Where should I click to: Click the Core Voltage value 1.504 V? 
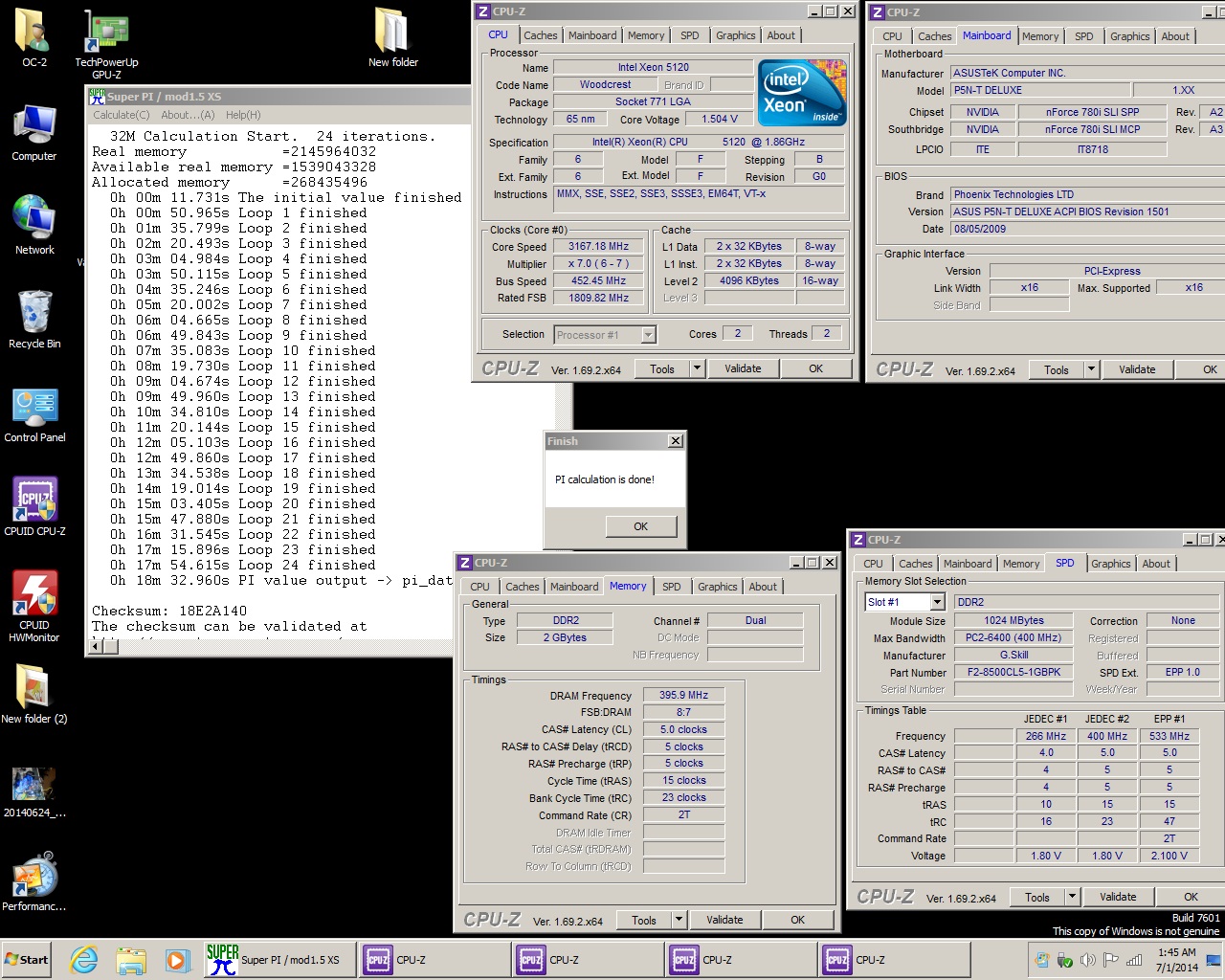tap(720, 119)
